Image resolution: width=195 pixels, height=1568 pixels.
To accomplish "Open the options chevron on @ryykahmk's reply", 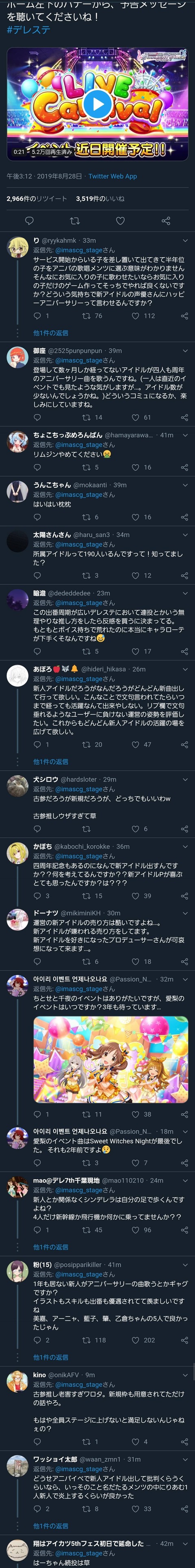I will (184, 240).
